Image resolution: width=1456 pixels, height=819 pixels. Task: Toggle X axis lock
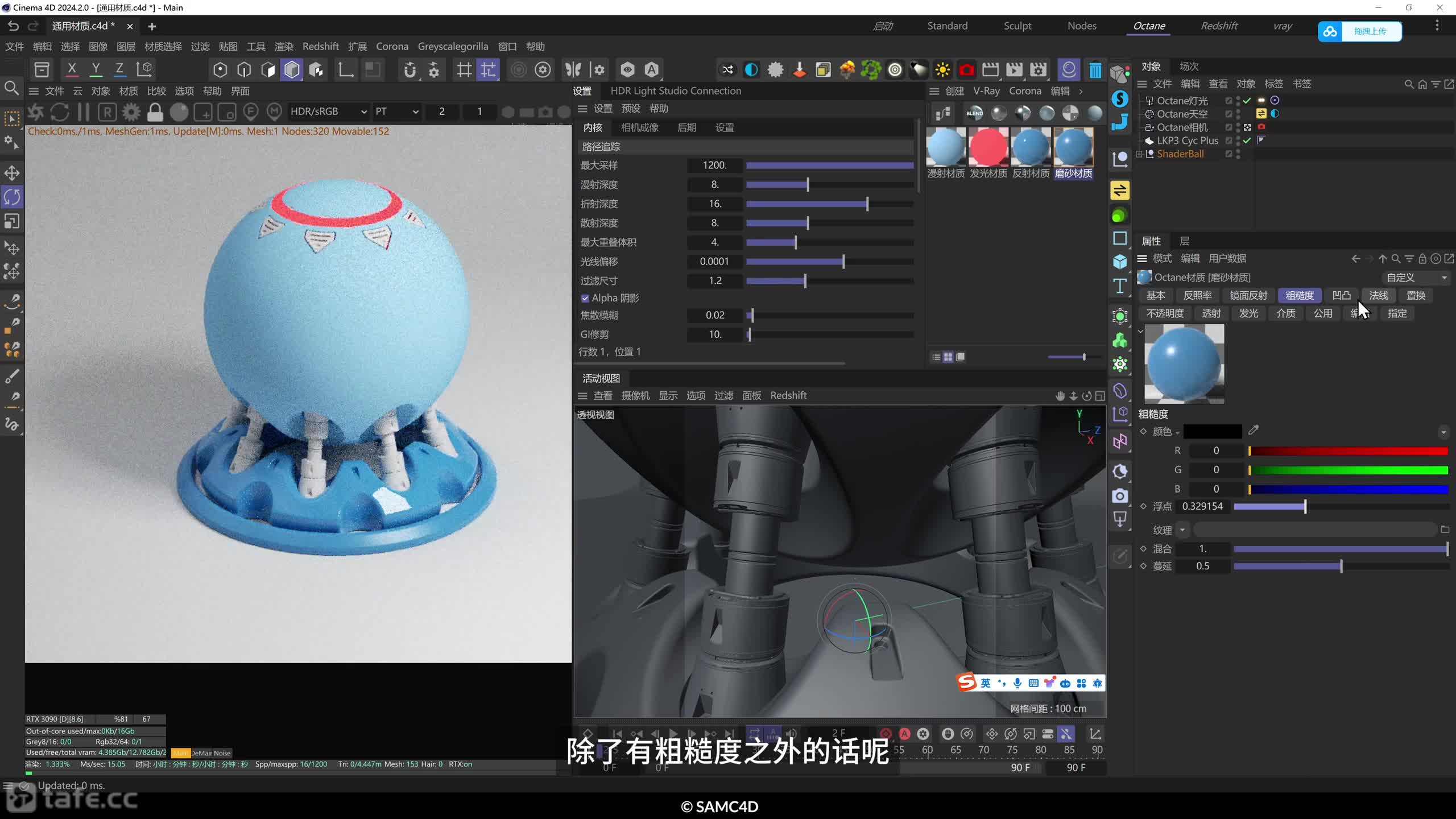[x=72, y=69]
